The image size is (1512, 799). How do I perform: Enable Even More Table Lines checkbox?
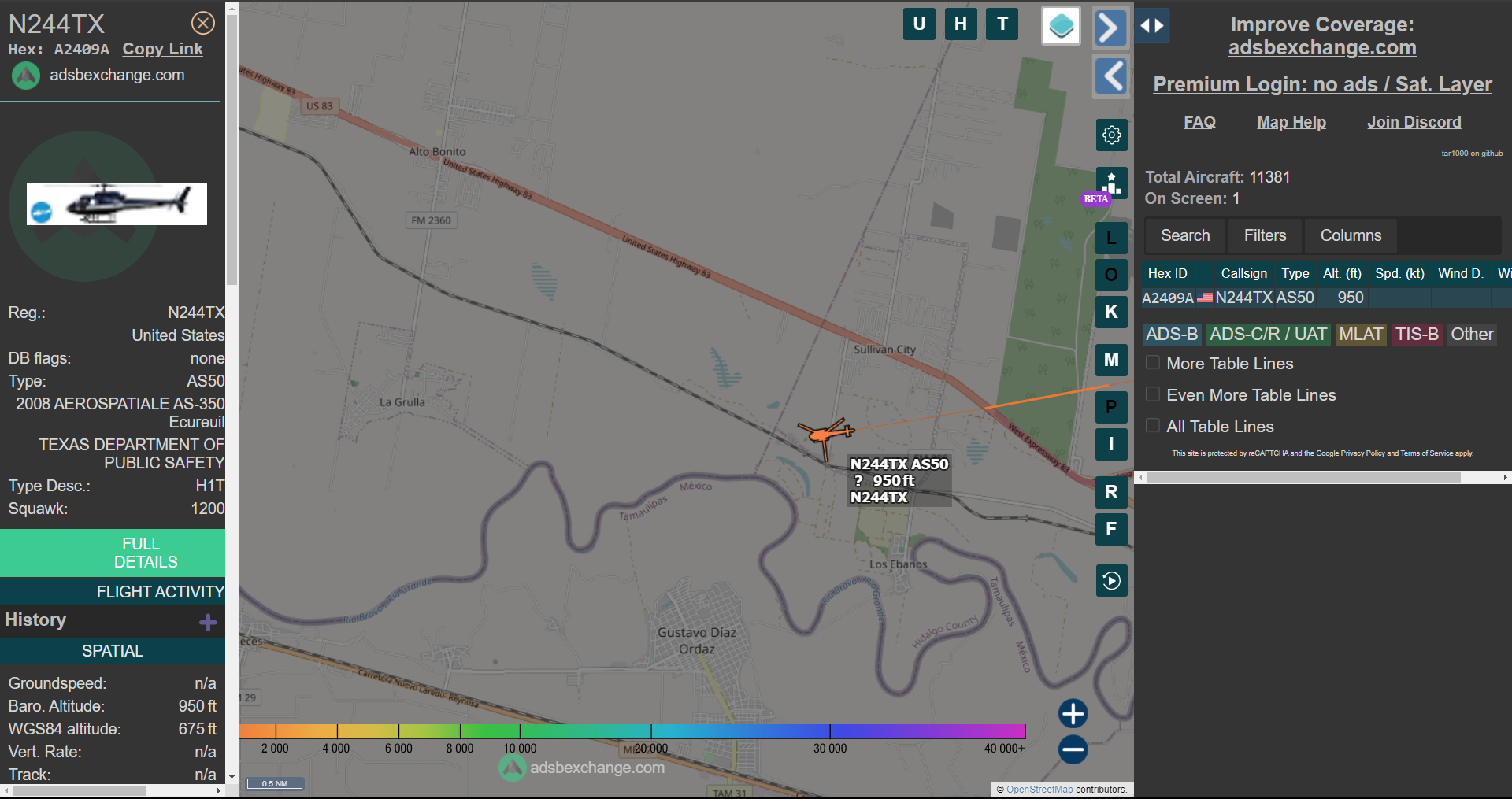pyautogui.click(x=1153, y=394)
